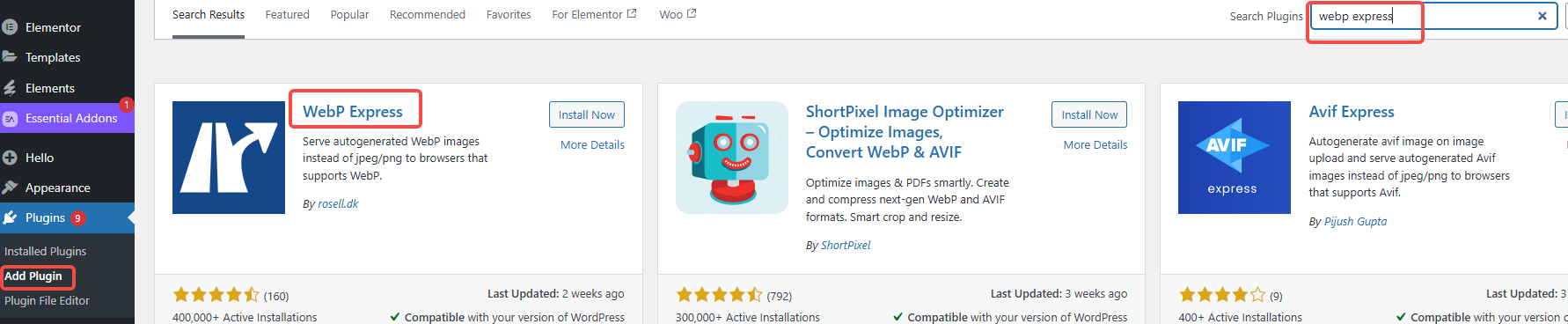The image size is (1568, 324).
Task: Click the Templates folder icon
Action: click(10, 56)
